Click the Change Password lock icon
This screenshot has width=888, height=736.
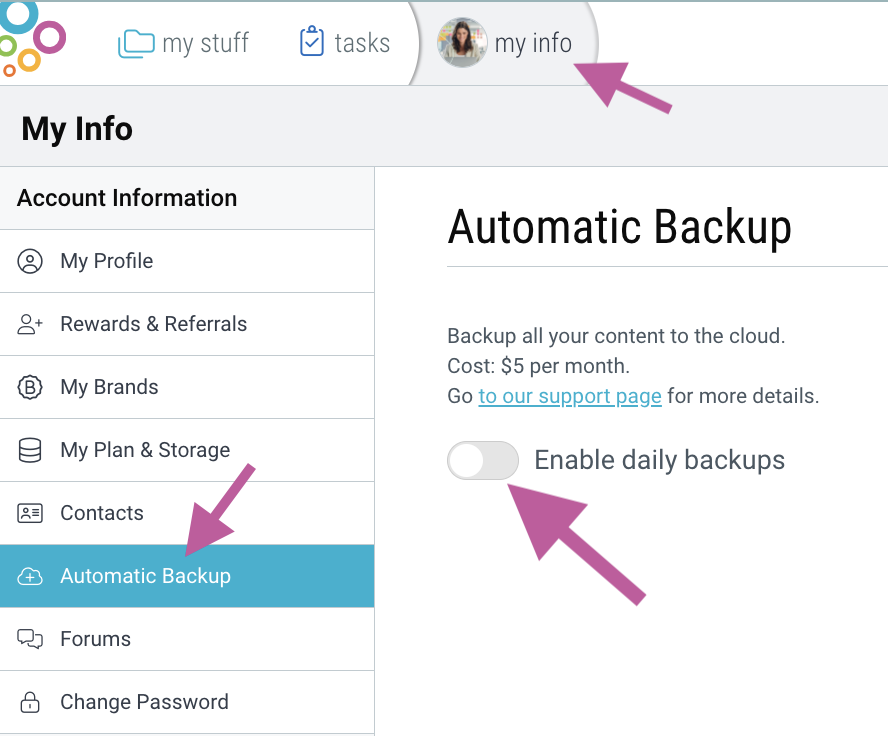pos(30,703)
